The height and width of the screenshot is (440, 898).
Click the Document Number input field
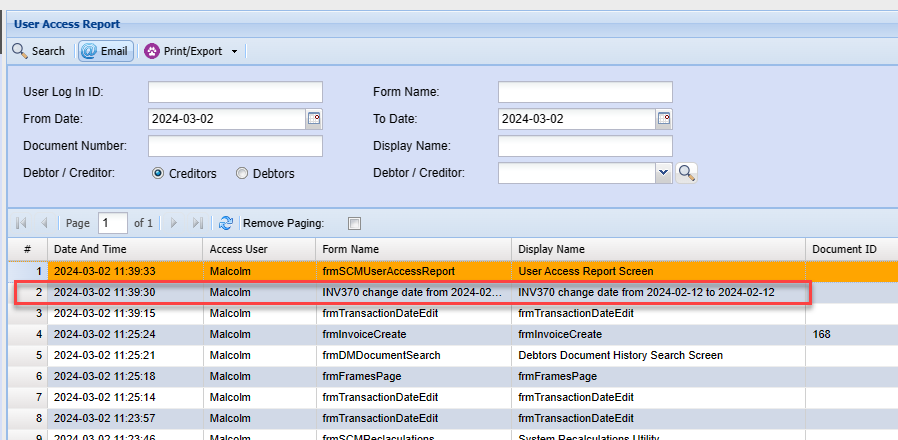click(235, 146)
